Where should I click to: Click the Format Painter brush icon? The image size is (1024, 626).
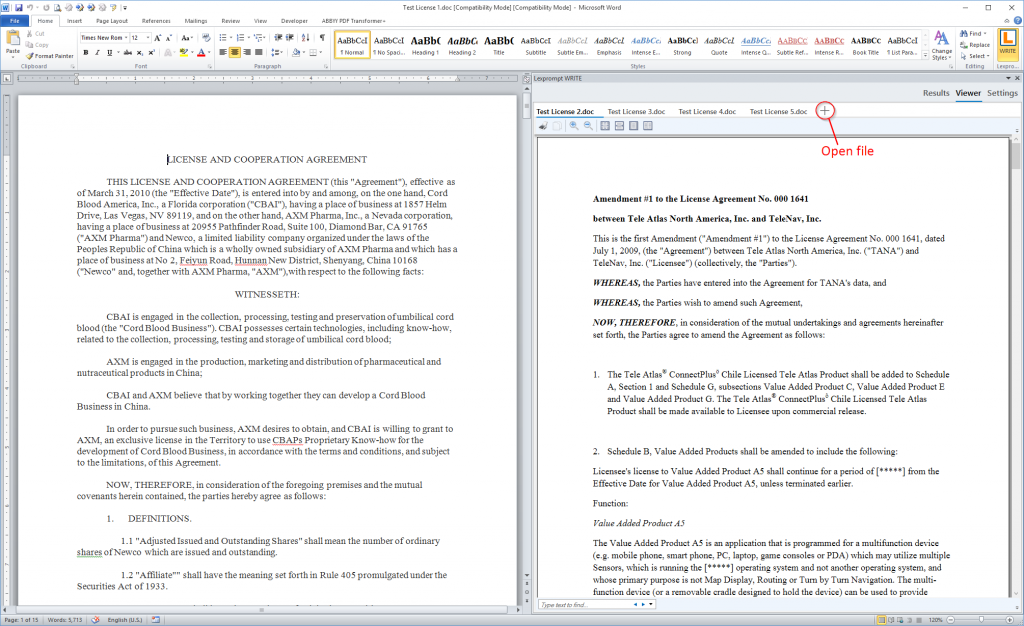(29, 56)
